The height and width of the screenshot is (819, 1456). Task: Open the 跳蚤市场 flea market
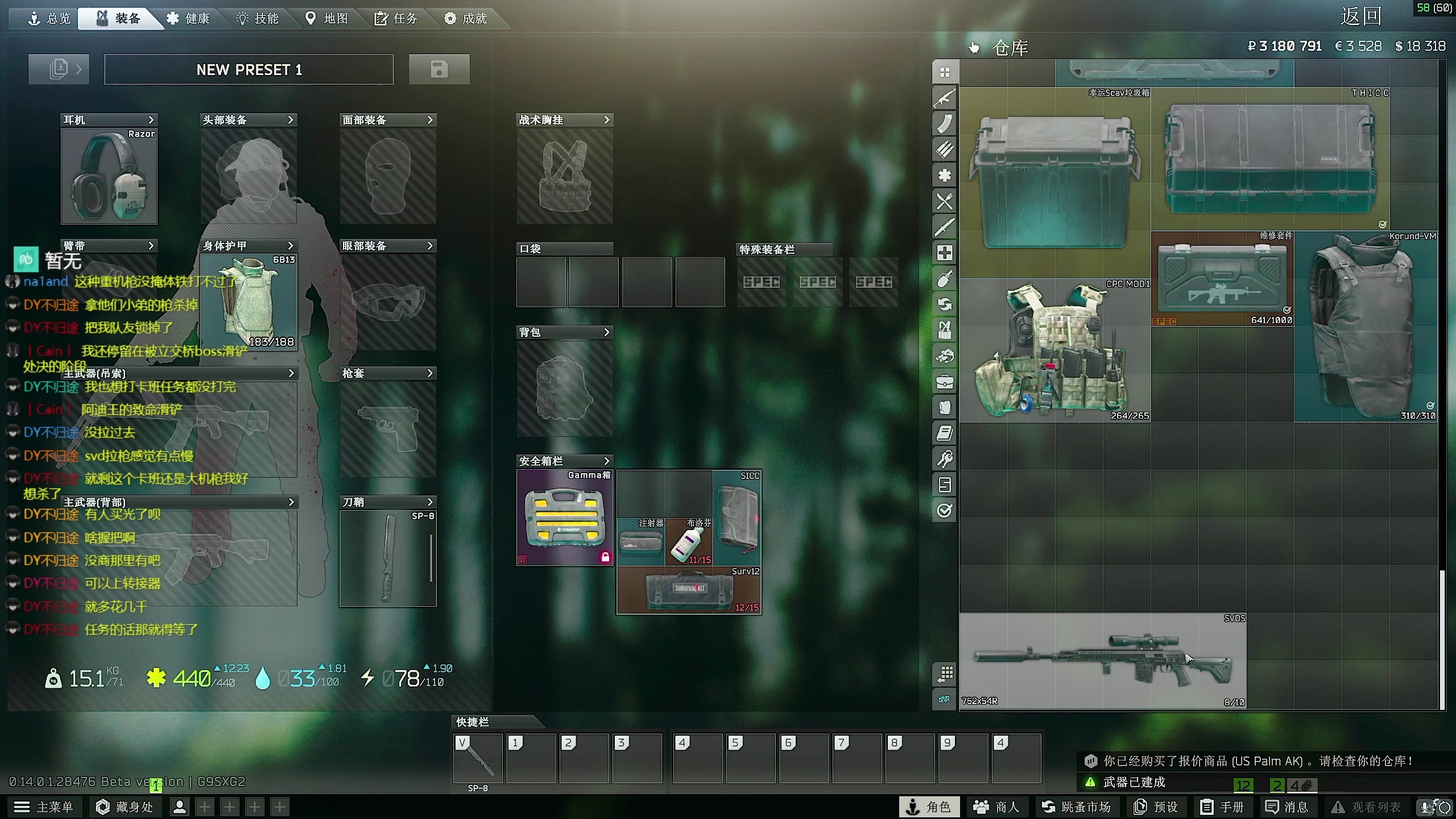coord(1076,806)
